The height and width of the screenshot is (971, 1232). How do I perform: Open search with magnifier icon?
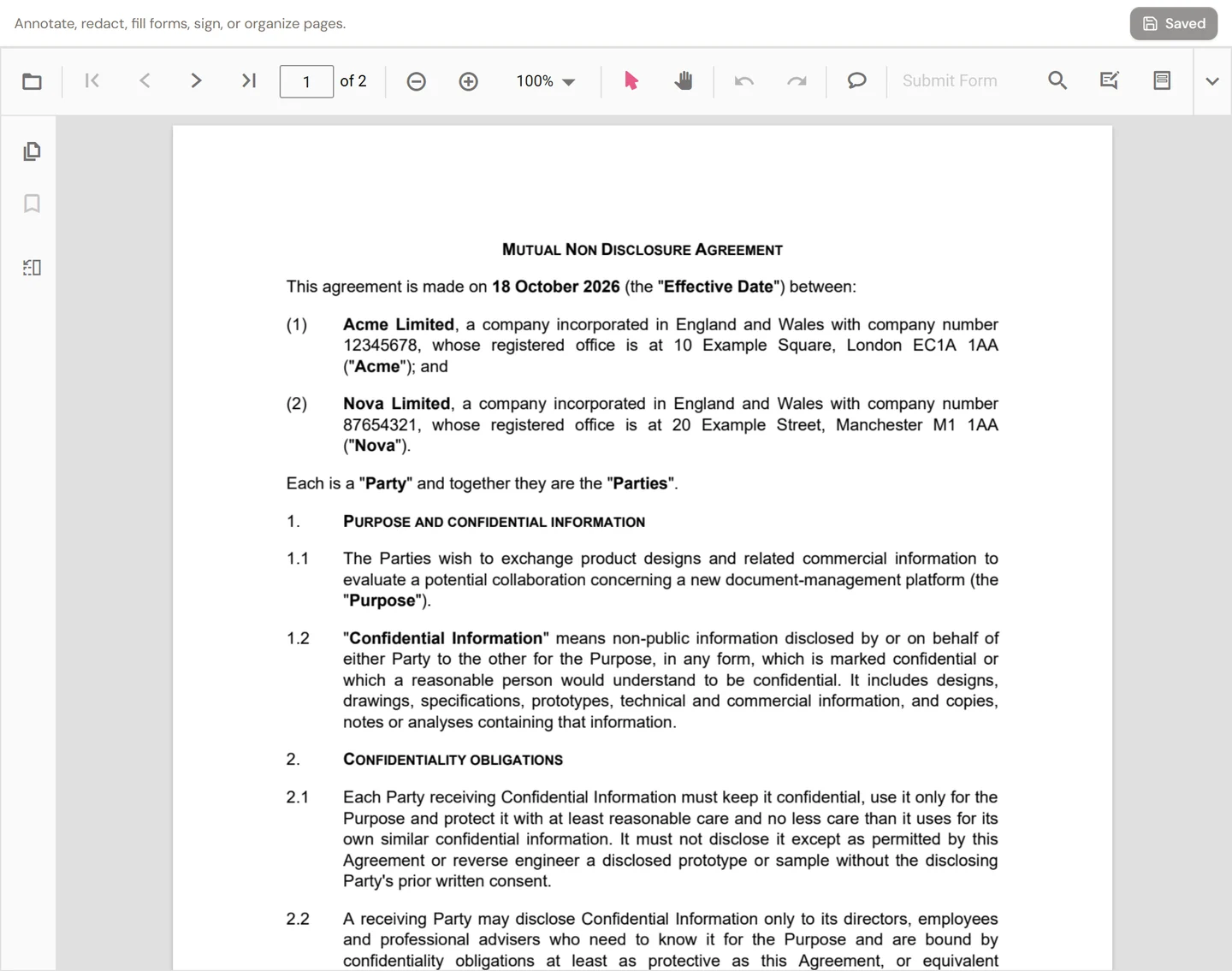(x=1057, y=80)
